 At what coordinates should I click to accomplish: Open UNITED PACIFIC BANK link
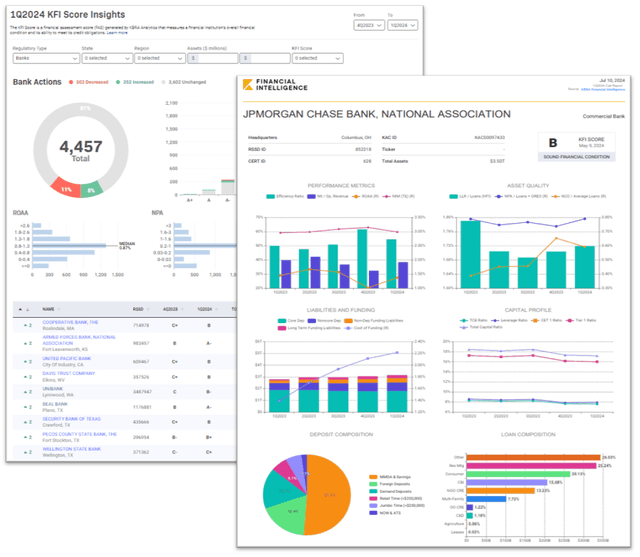(x=67, y=359)
